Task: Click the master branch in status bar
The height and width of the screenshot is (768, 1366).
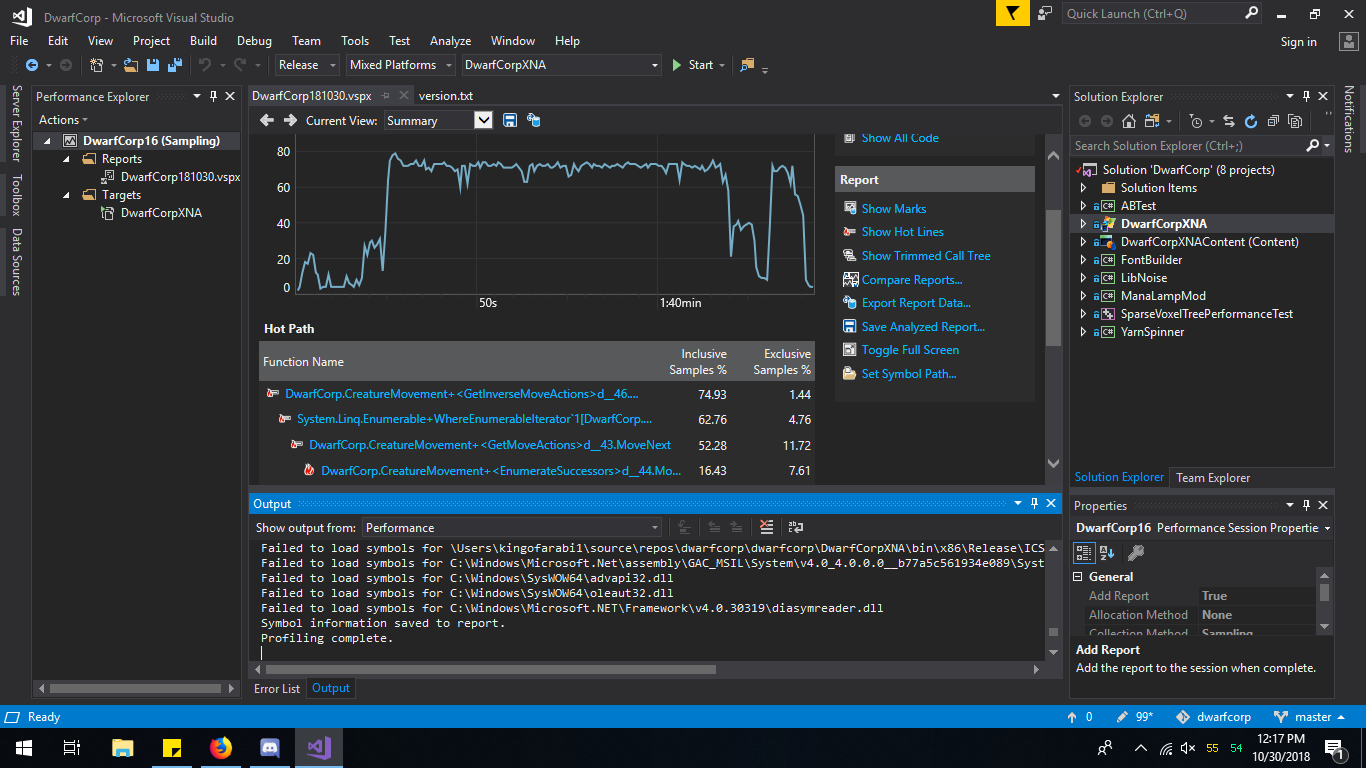Action: click(1310, 717)
